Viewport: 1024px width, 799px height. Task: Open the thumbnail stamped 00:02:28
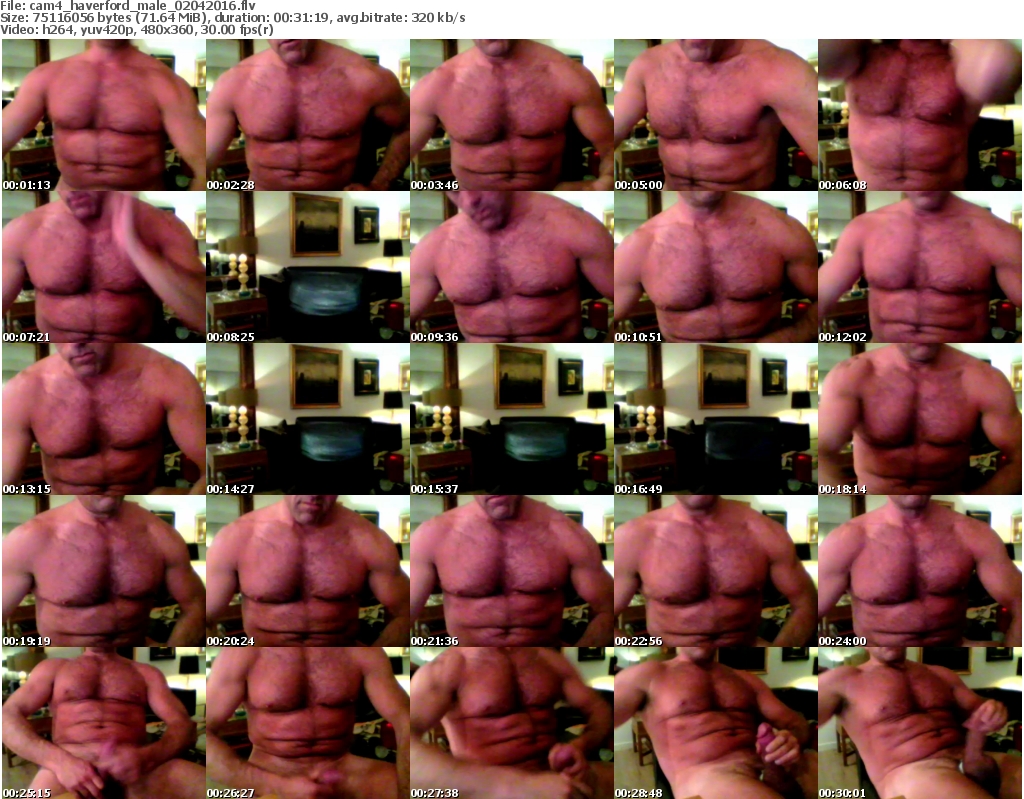point(308,115)
